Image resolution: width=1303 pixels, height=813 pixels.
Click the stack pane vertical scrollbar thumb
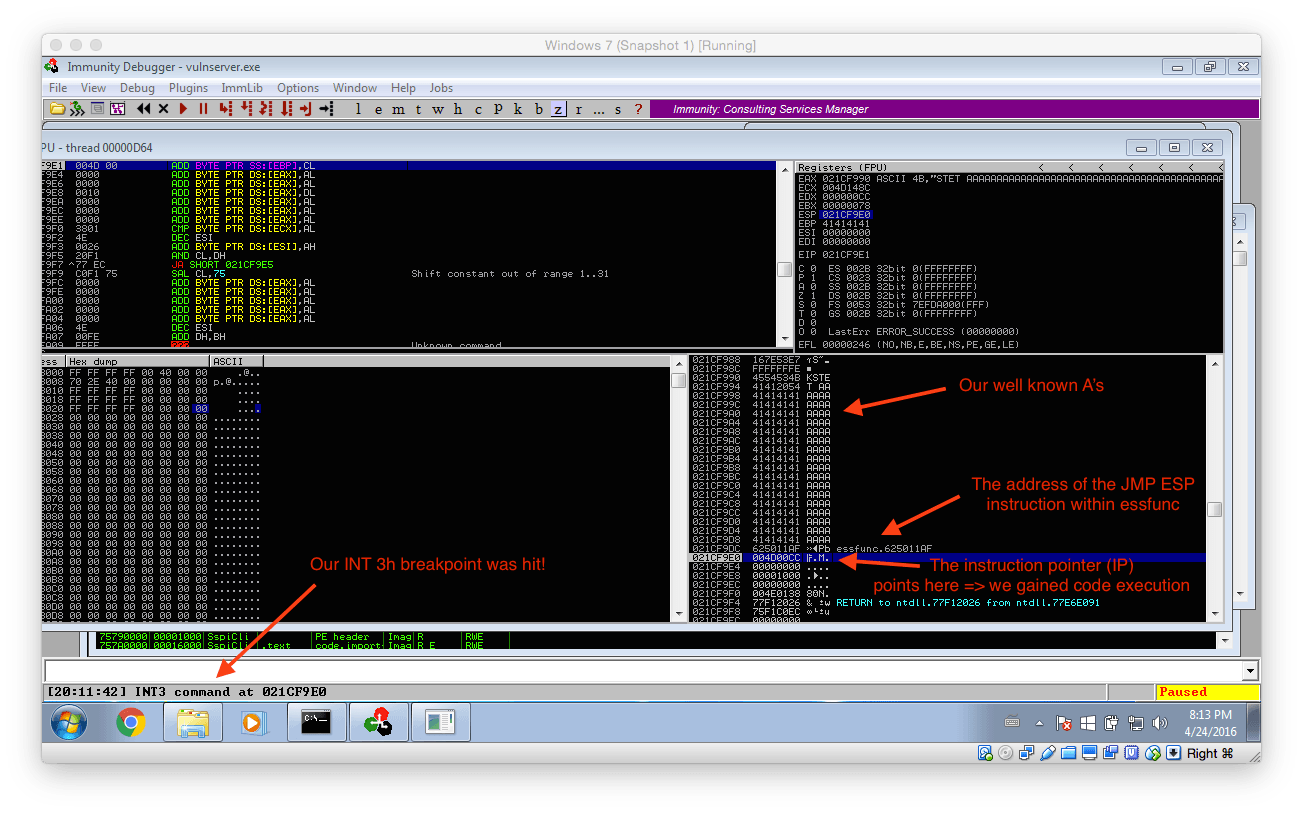[x=1214, y=509]
